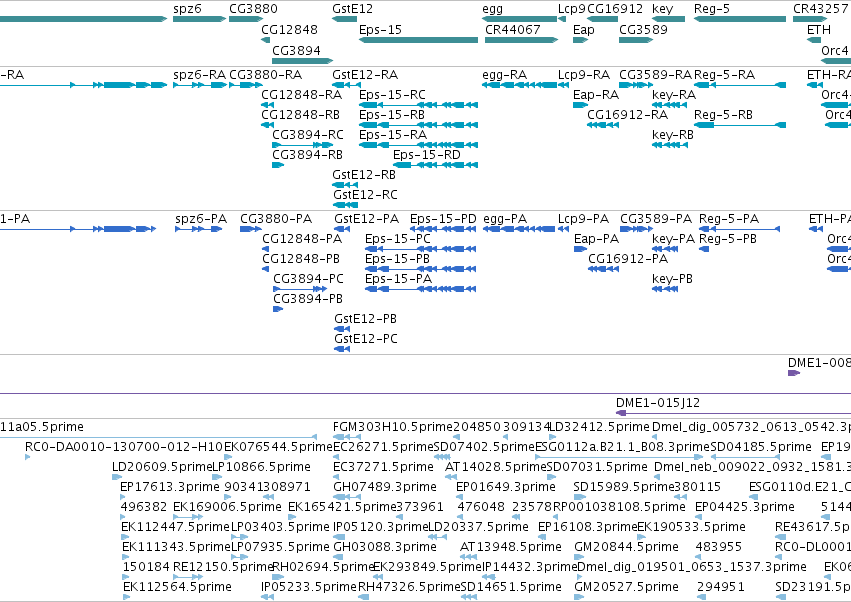Select the egg-PA protein label
The image size is (851, 602).
point(505,219)
